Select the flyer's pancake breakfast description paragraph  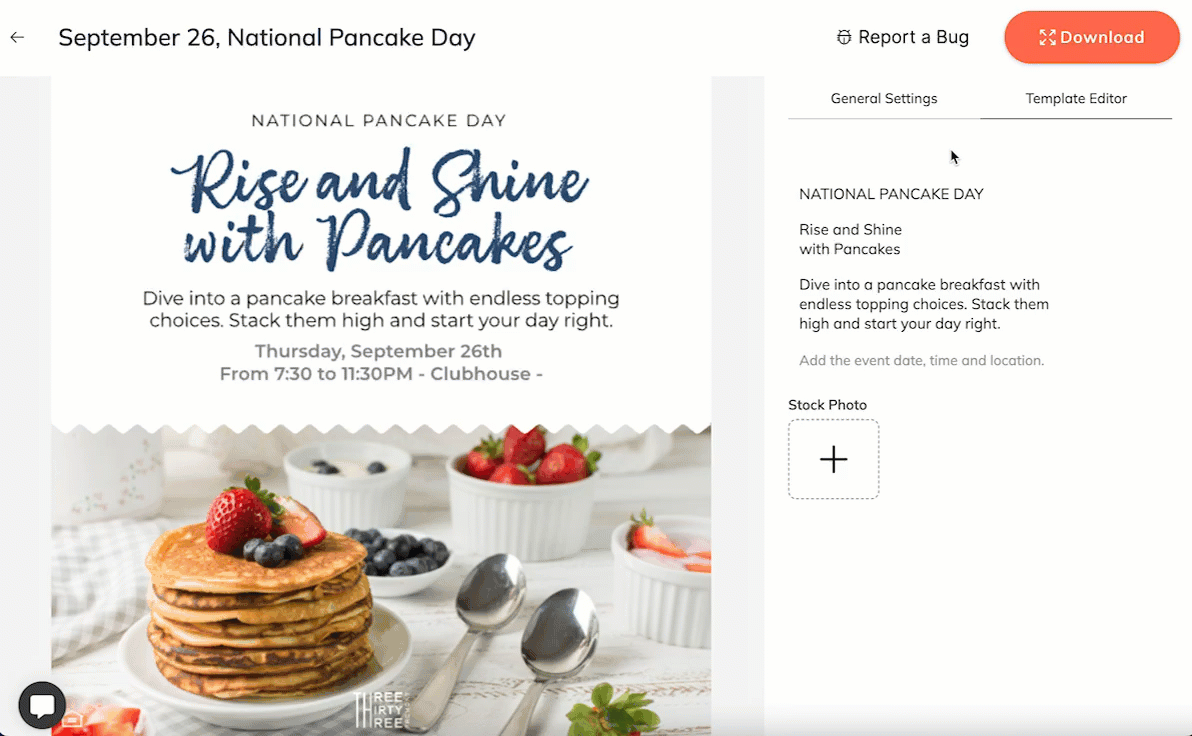(381, 309)
